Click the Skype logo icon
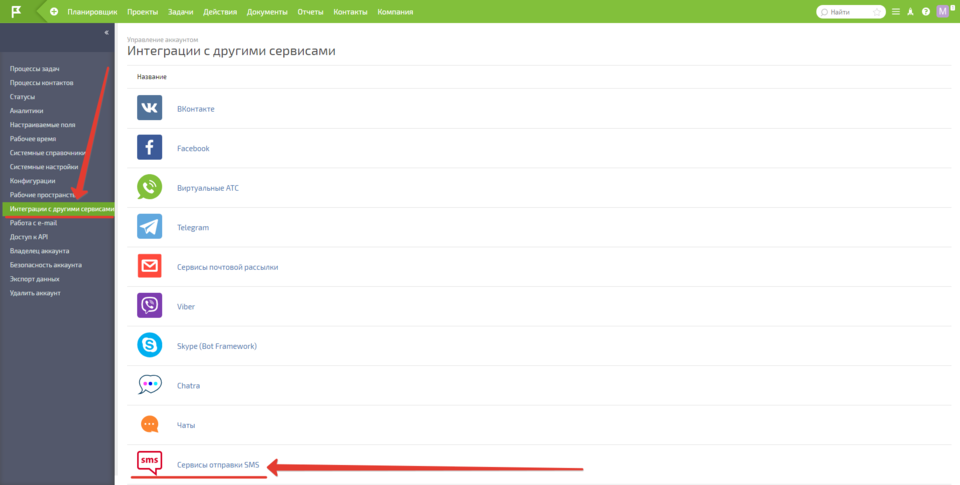 pos(149,345)
